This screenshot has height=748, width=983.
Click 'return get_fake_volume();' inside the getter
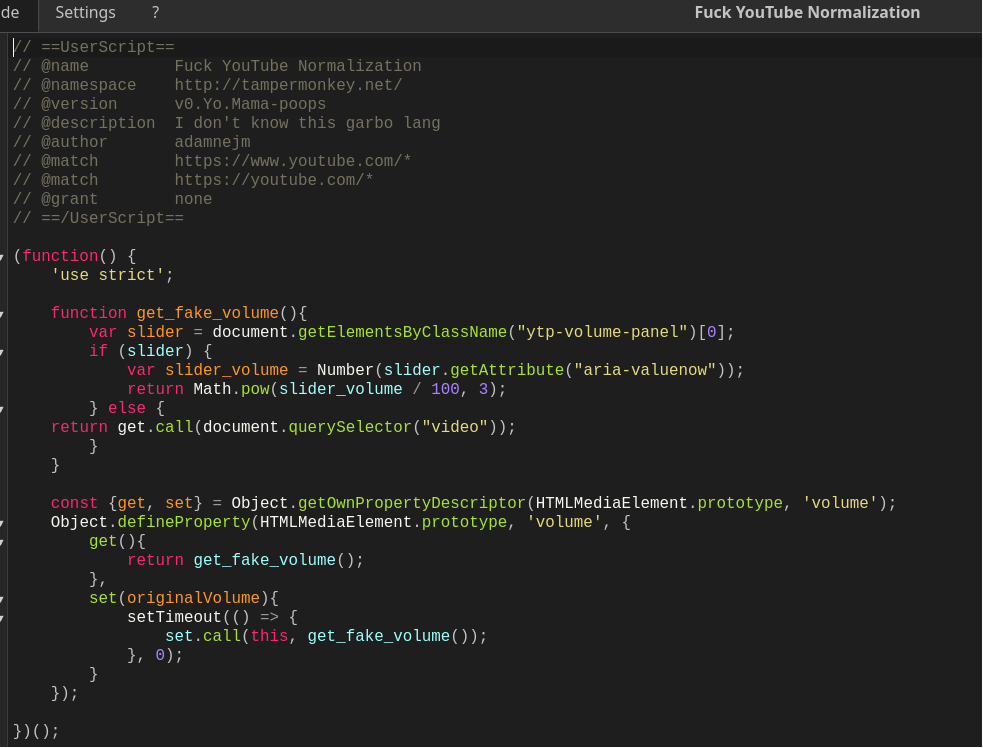(245, 561)
